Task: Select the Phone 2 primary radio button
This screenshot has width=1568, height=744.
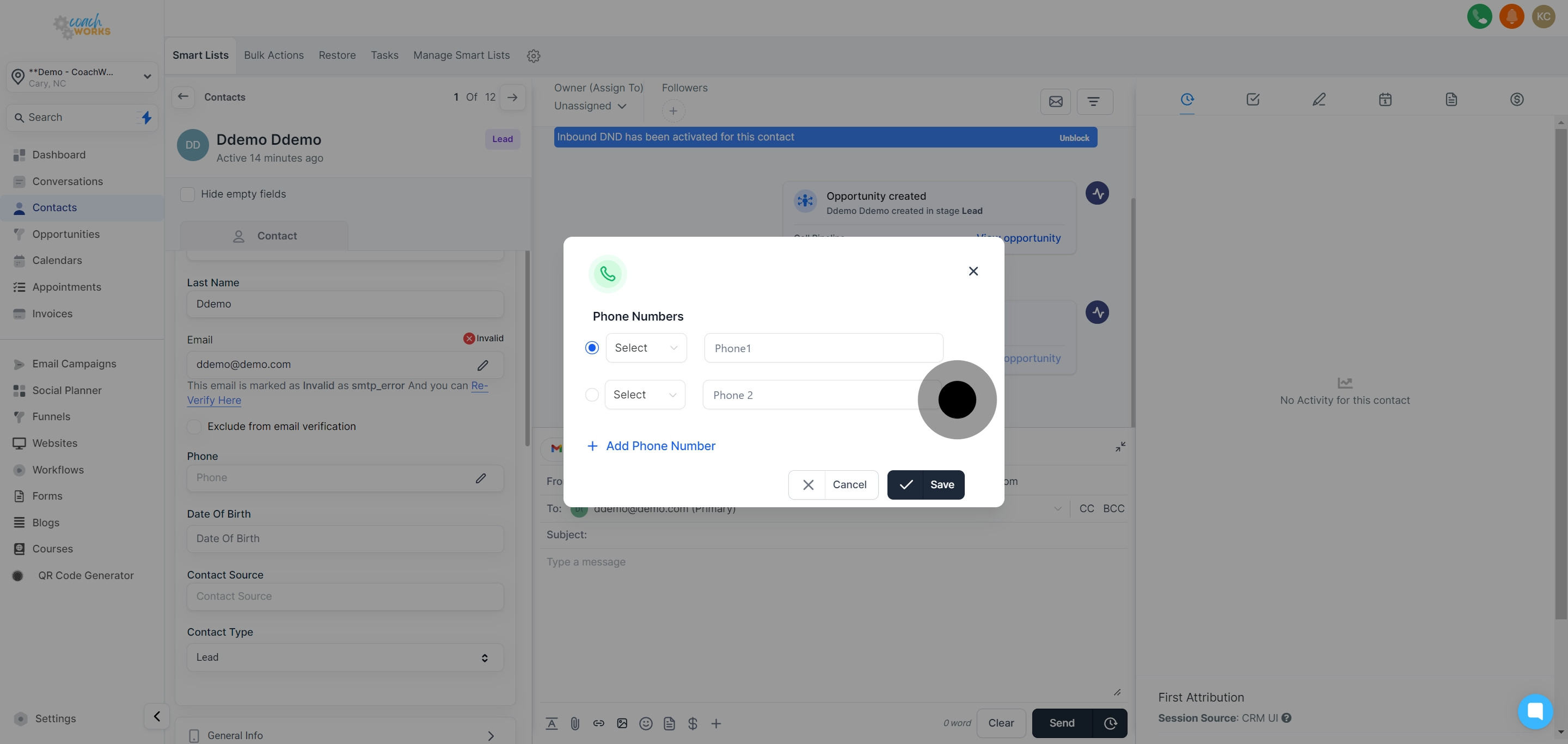Action: coord(592,395)
